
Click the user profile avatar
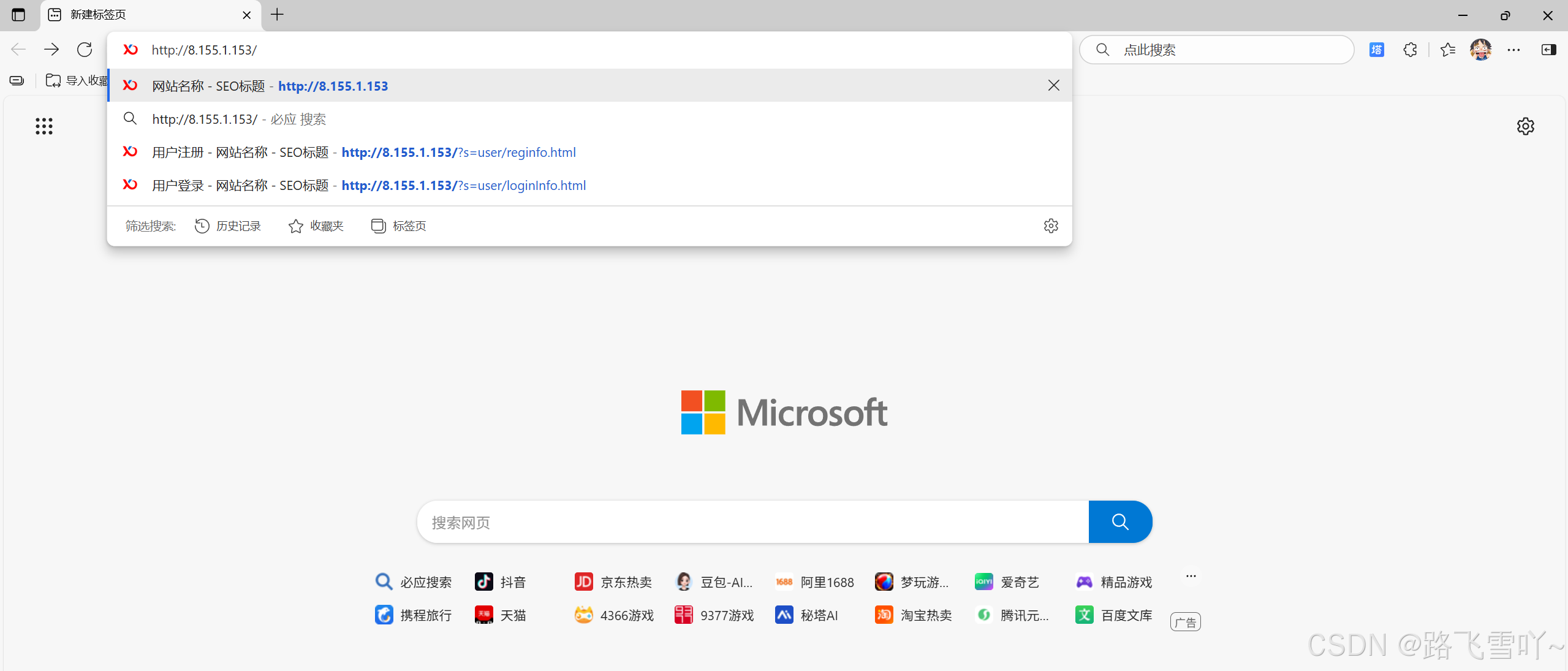pyautogui.click(x=1480, y=50)
